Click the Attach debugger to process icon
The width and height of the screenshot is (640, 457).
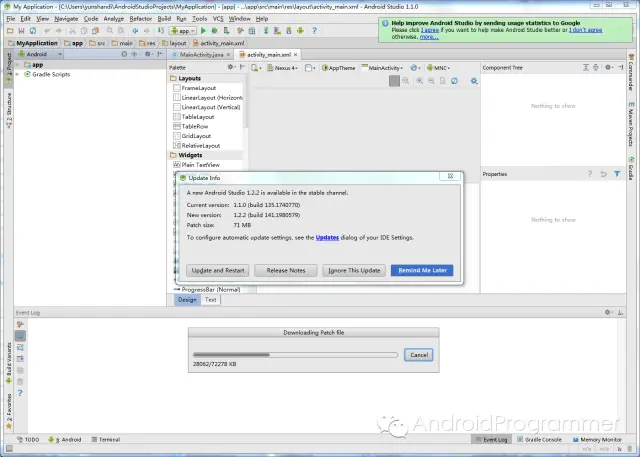click(x=226, y=31)
